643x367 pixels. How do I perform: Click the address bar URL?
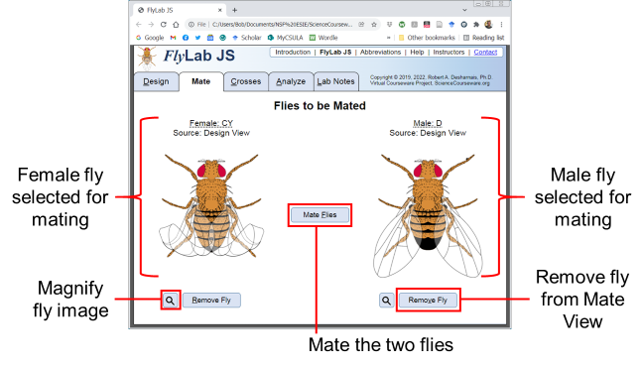[282, 25]
